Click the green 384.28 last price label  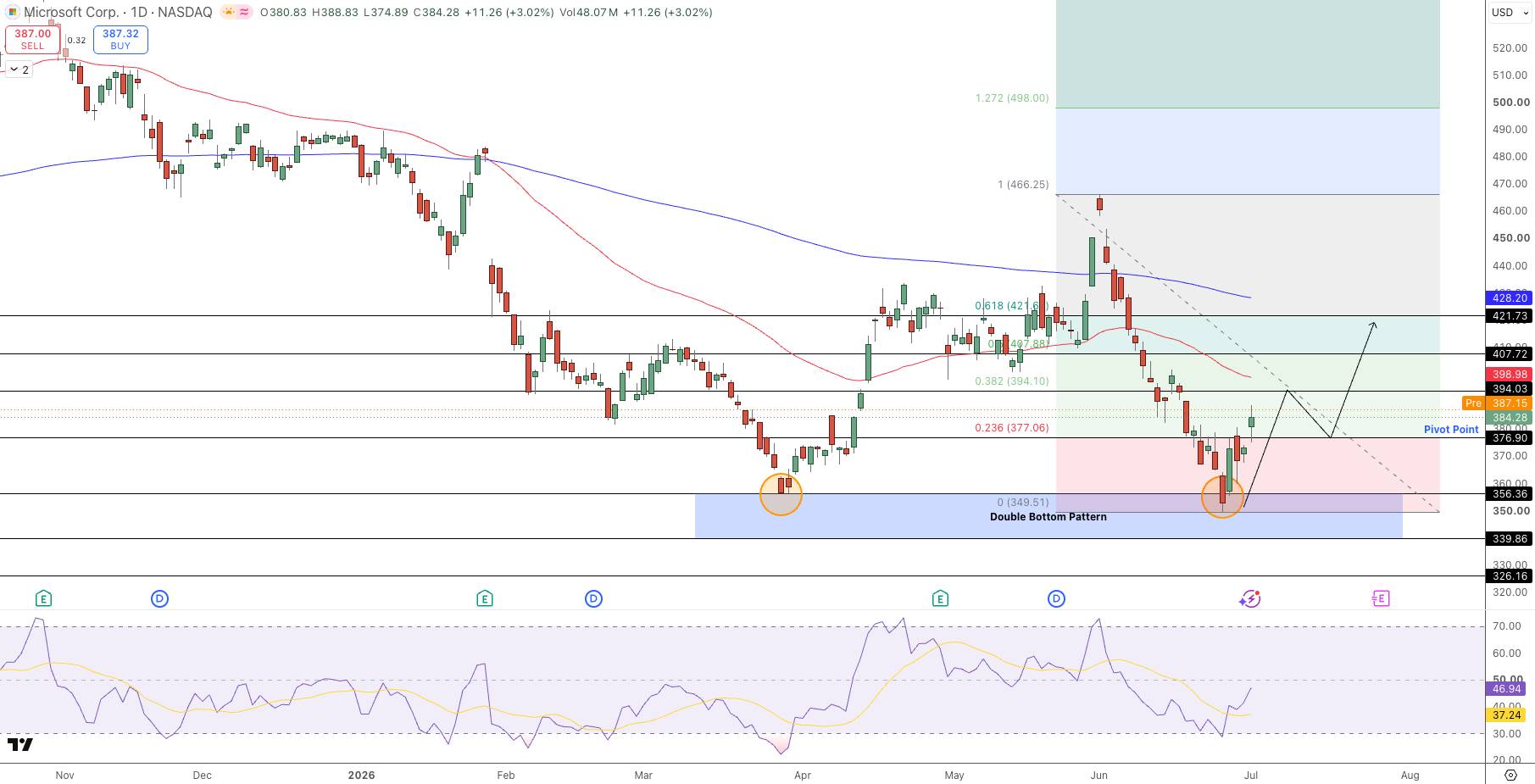pyautogui.click(x=1509, y=418)
